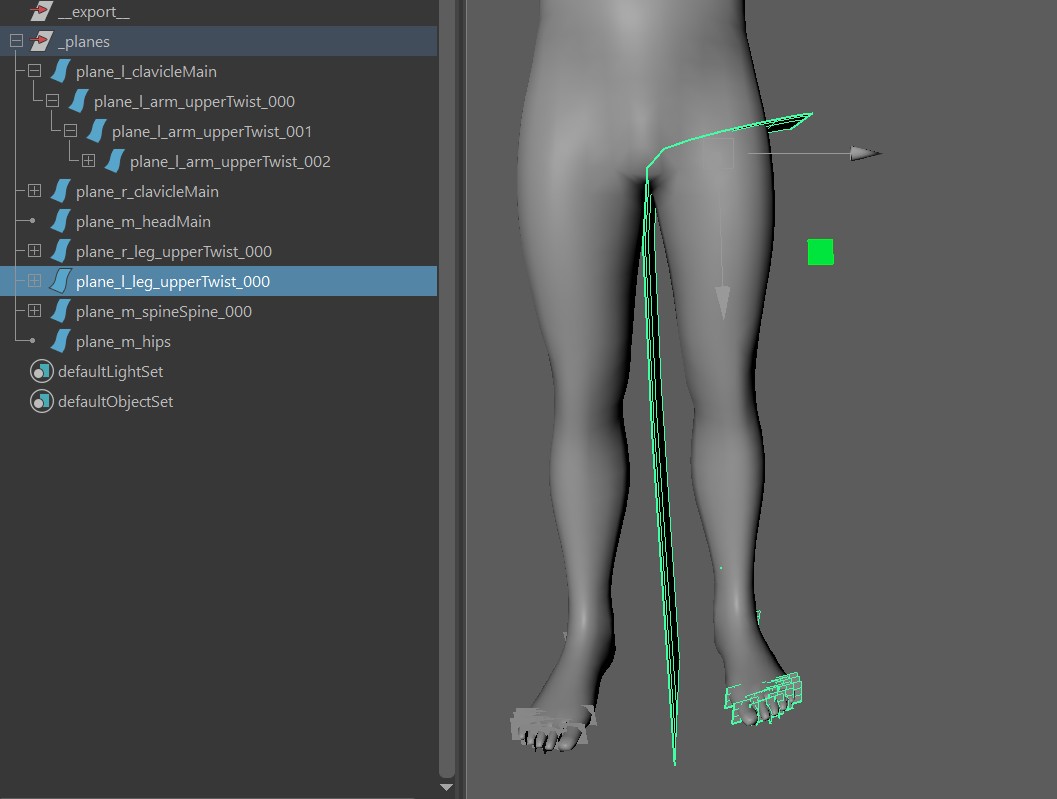Image resolution: width=1057 pixels, height=799 pixels.
Task: Select plane_l_arm_upperTwist_000 item
Action: click(x=194, y=101)
